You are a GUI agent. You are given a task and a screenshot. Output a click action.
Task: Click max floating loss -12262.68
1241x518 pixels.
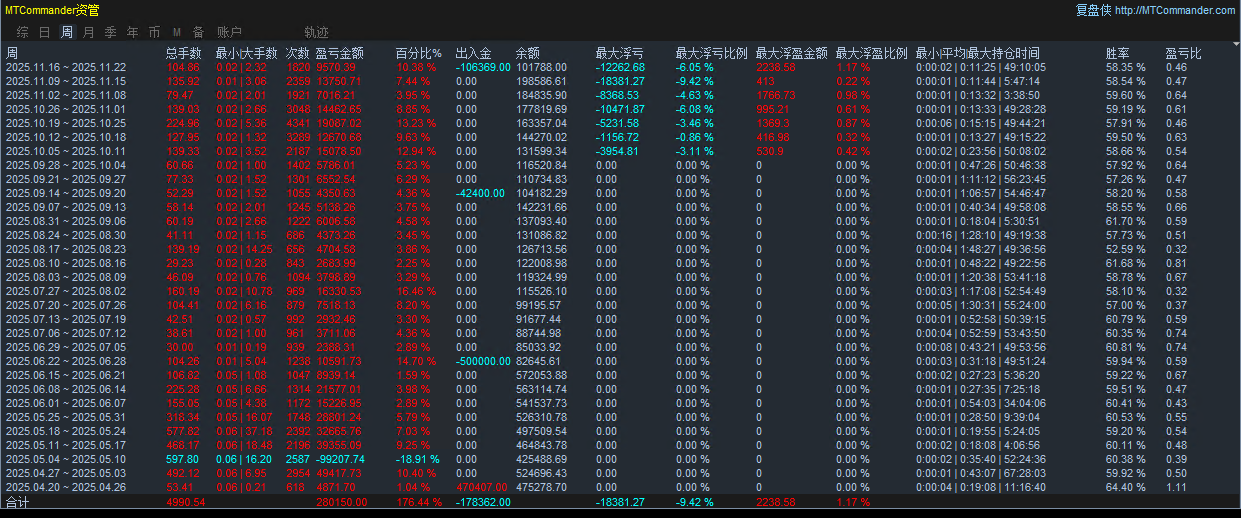pos(620,67)
